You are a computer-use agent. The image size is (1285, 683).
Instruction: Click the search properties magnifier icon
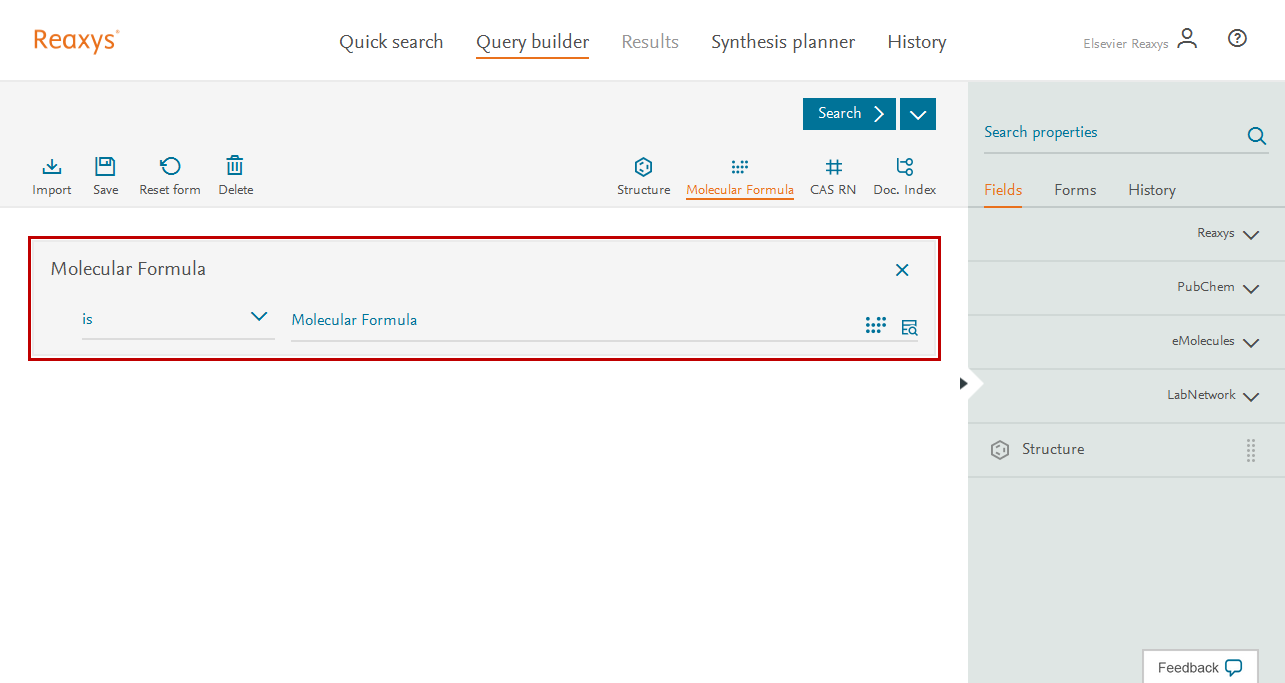1256,137
